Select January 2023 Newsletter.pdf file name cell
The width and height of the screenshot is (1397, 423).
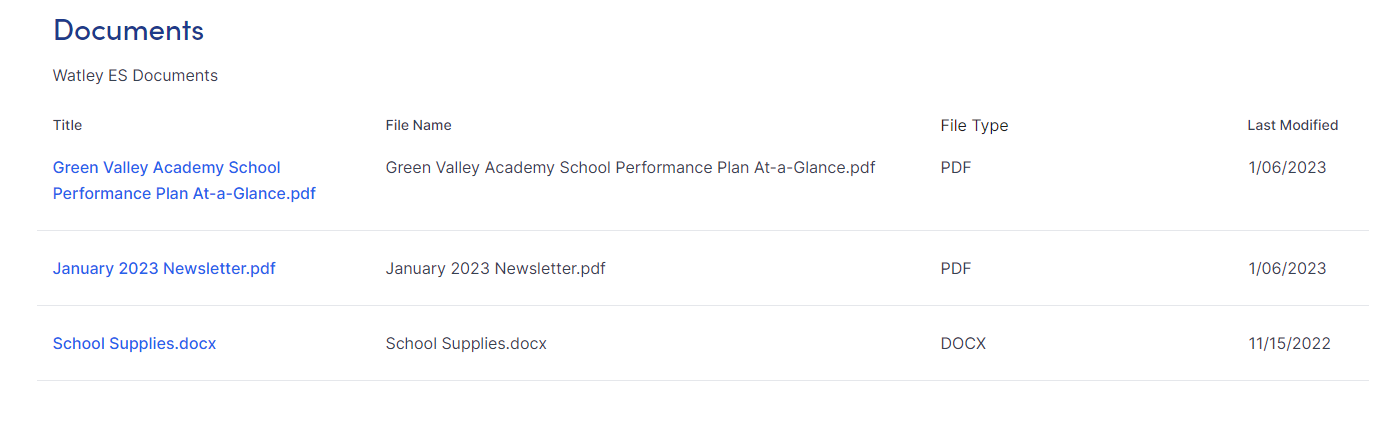pos(495,268)
